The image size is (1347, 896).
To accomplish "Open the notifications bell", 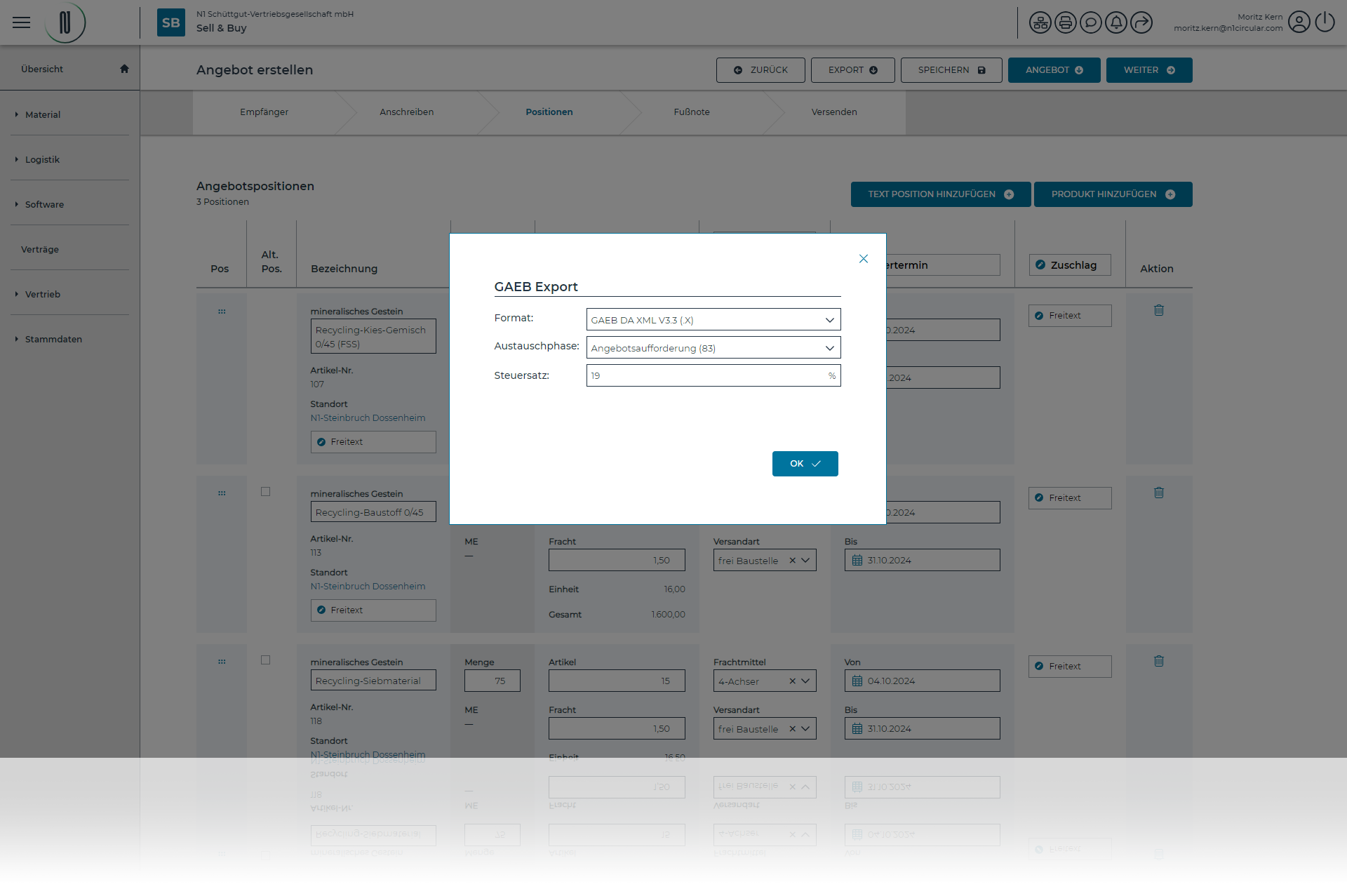I will [1115, 22].
